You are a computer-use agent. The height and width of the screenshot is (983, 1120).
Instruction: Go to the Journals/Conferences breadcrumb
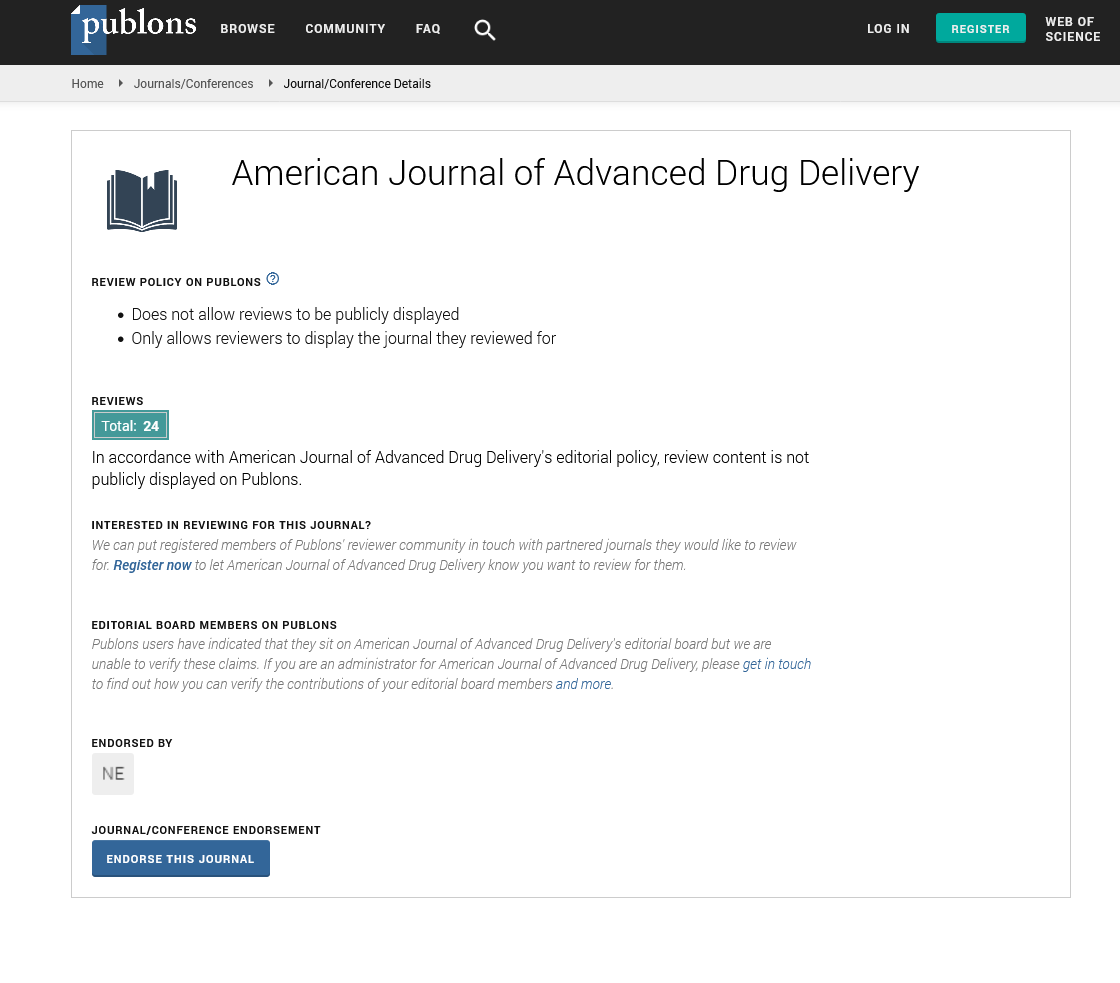point(193,84)
